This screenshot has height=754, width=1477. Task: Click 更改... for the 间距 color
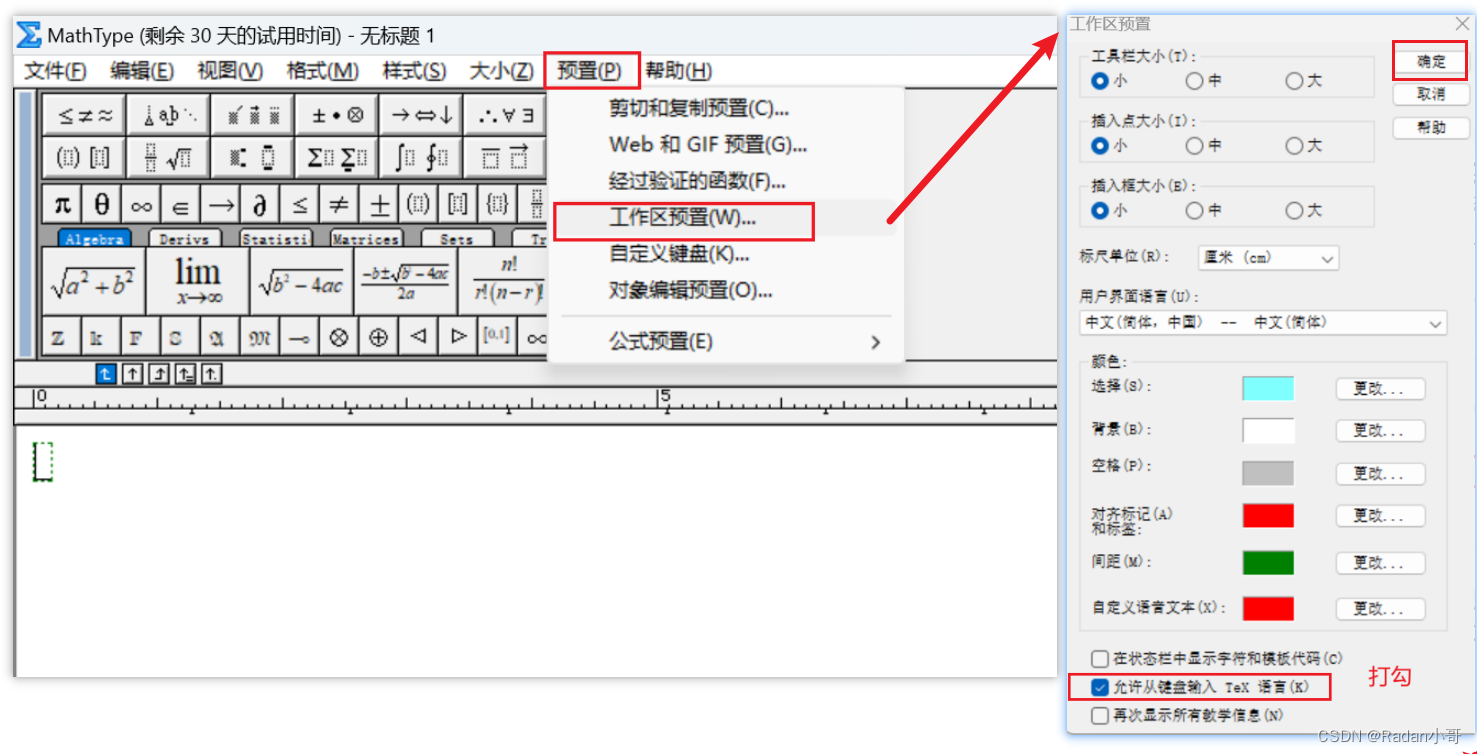pos(1380,563)
